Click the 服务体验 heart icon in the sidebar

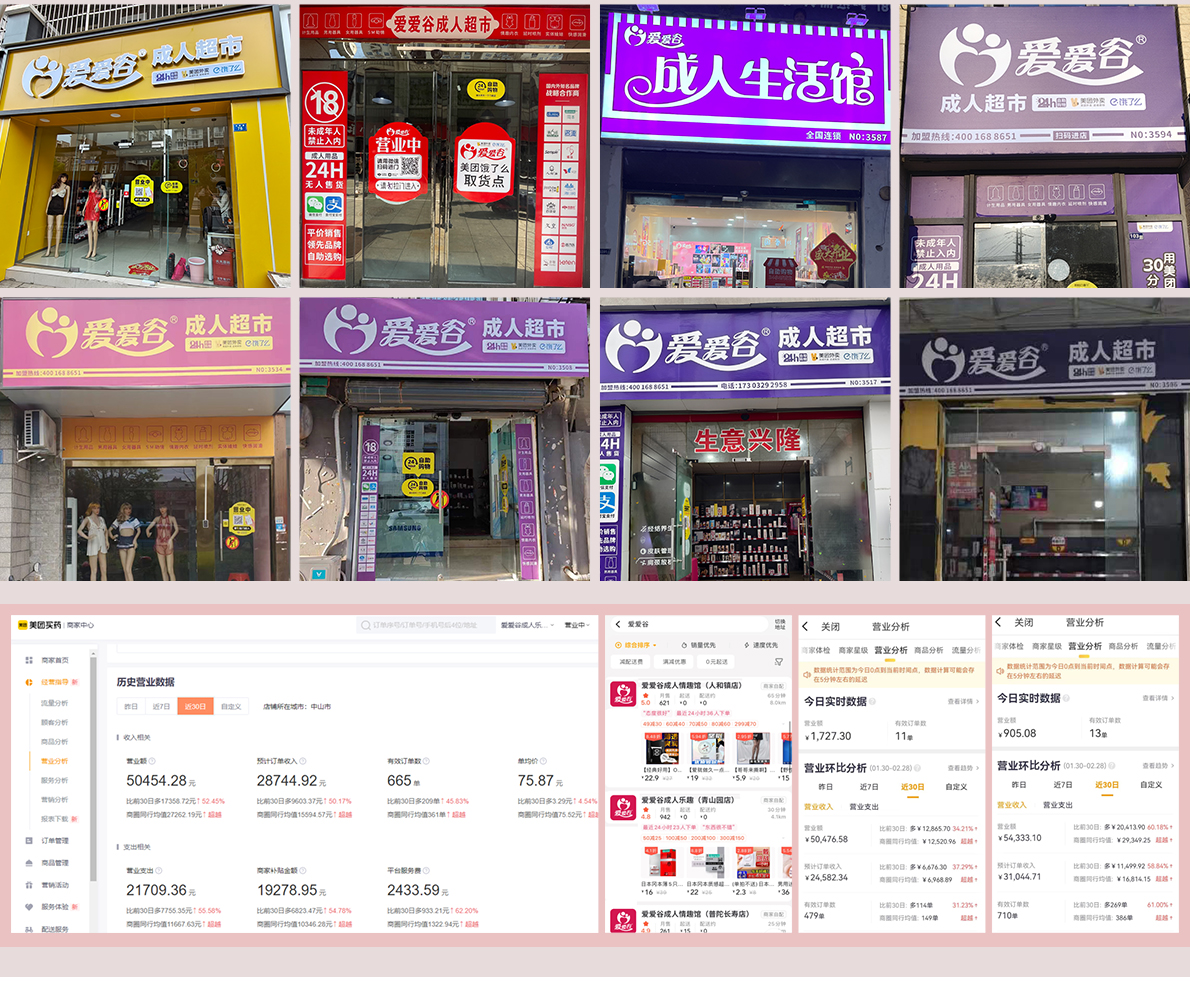(29, 907)
